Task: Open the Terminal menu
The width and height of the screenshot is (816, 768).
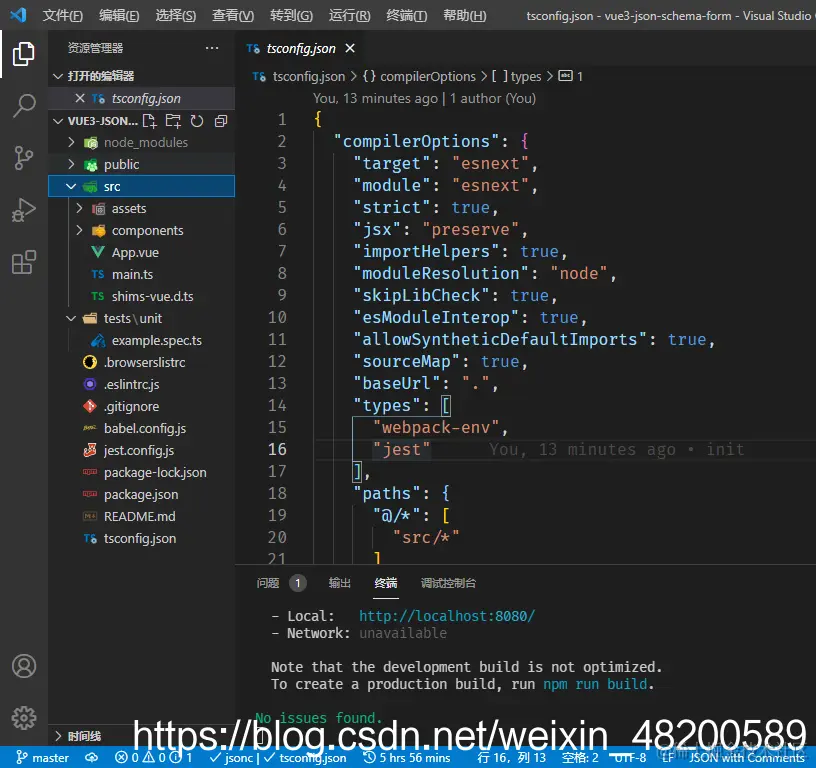Action: click(x=407, y=16)
